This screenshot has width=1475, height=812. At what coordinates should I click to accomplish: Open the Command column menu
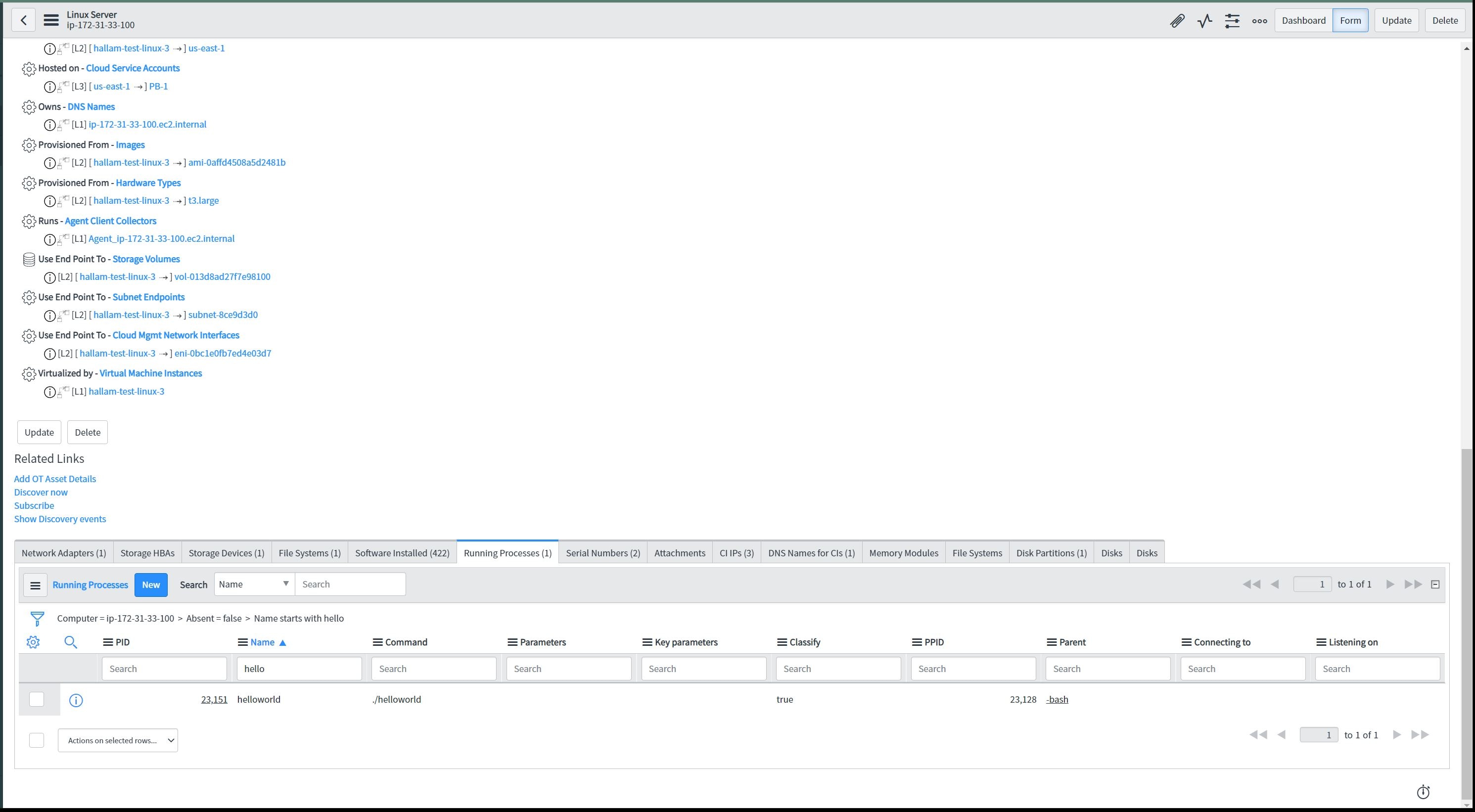click(377, 642)
